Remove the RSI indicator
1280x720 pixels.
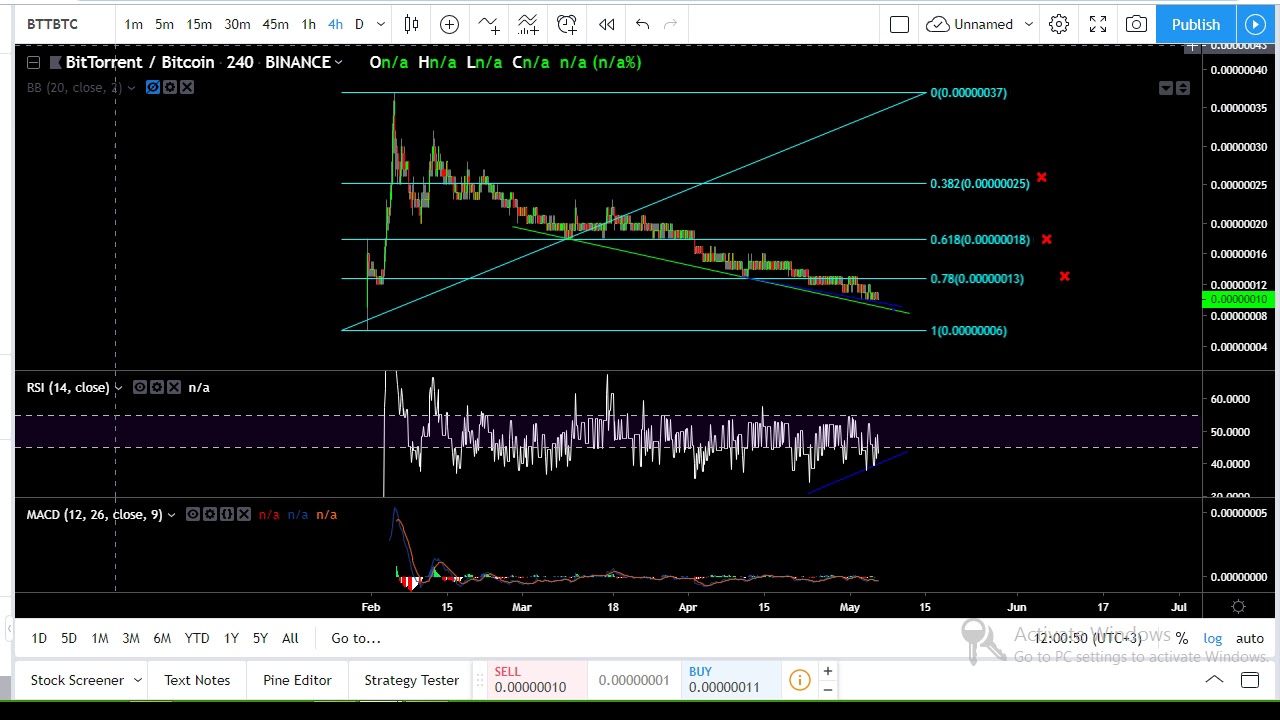[x=174, y=387]
